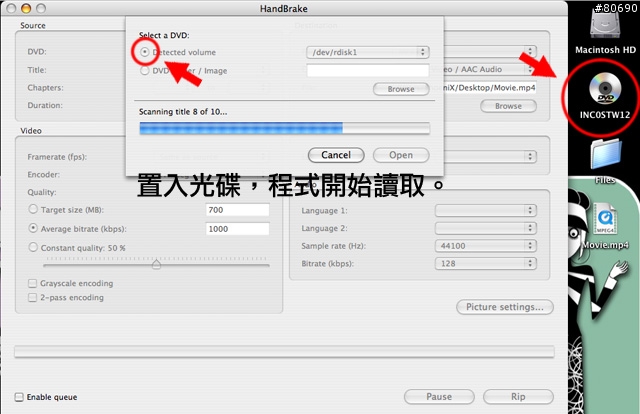Select the INC0STW12 DVD disc icon
Image resolution: width=640 pixels, height=414 pixels.
605,88
